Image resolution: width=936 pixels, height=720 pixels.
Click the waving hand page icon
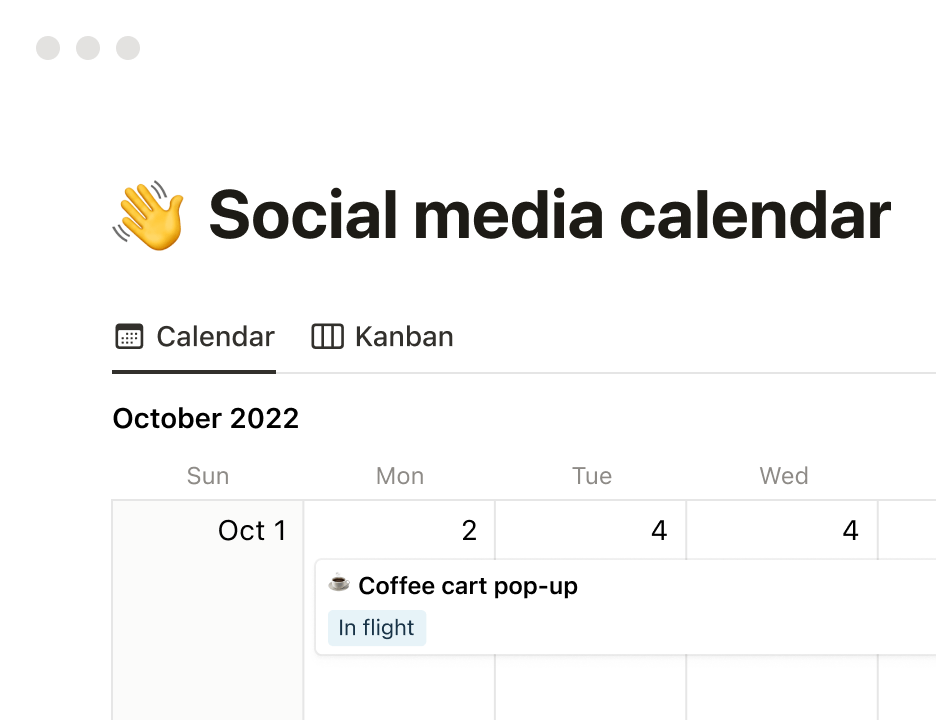pos(149,215)
